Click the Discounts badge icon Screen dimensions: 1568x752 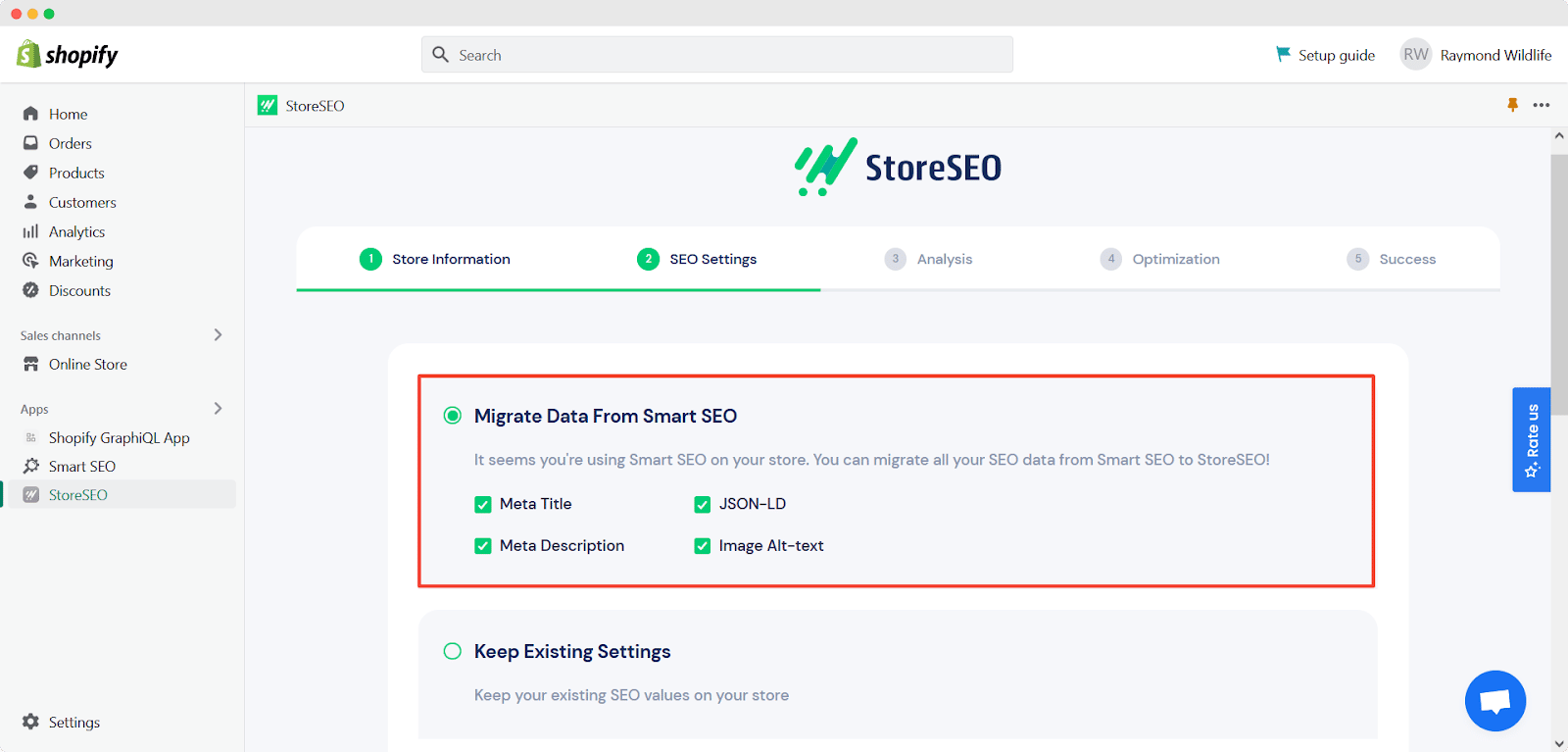point(30,290)
